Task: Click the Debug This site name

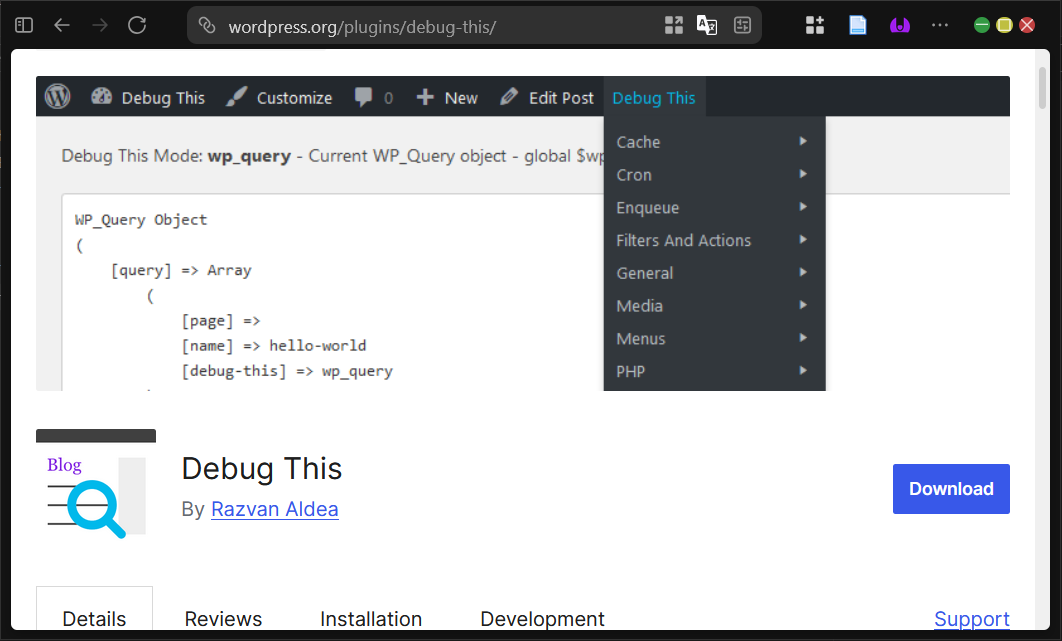Action: (163, 98)
